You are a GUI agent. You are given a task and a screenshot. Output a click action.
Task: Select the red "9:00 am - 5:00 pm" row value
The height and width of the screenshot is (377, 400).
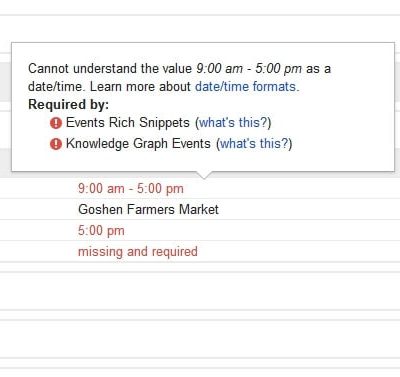click(x=131, y=189)
